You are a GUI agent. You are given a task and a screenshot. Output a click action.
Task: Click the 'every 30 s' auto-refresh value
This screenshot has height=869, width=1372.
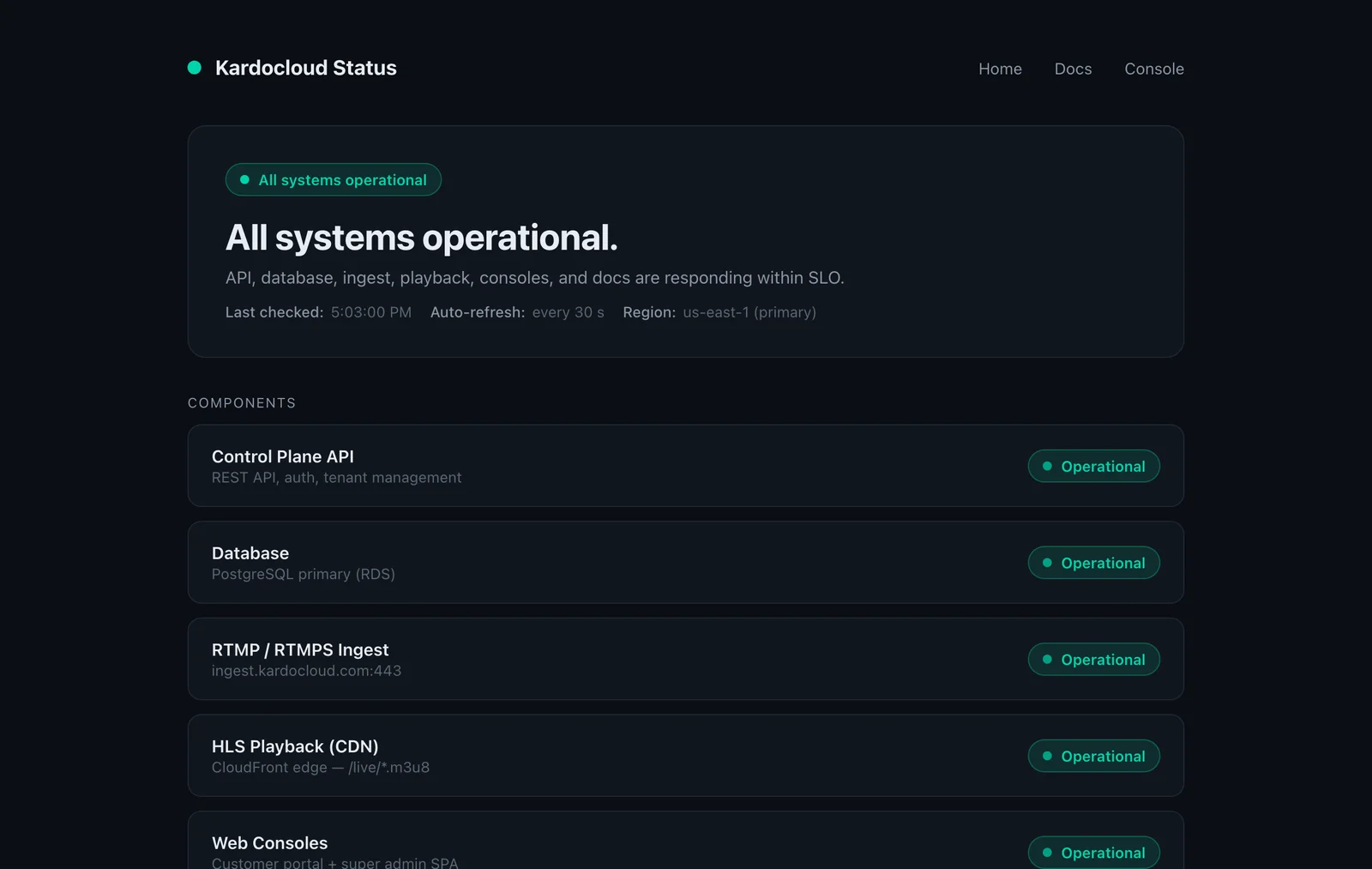(x=568, y=312)
